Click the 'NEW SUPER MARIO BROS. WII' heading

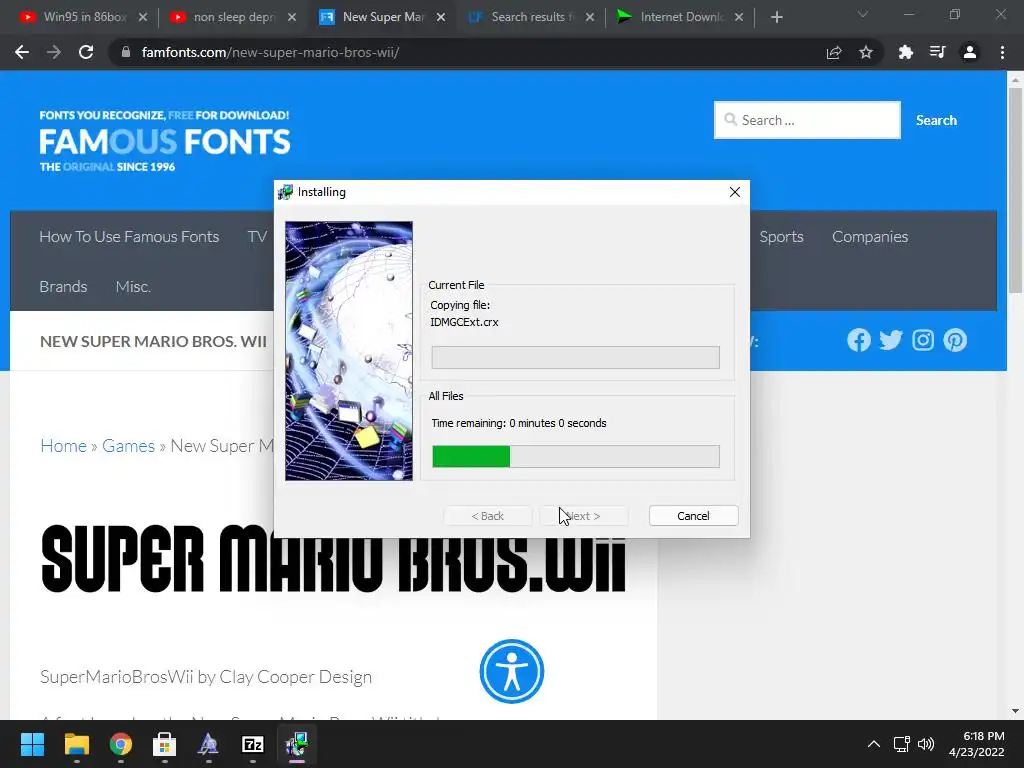coord(153,341)
